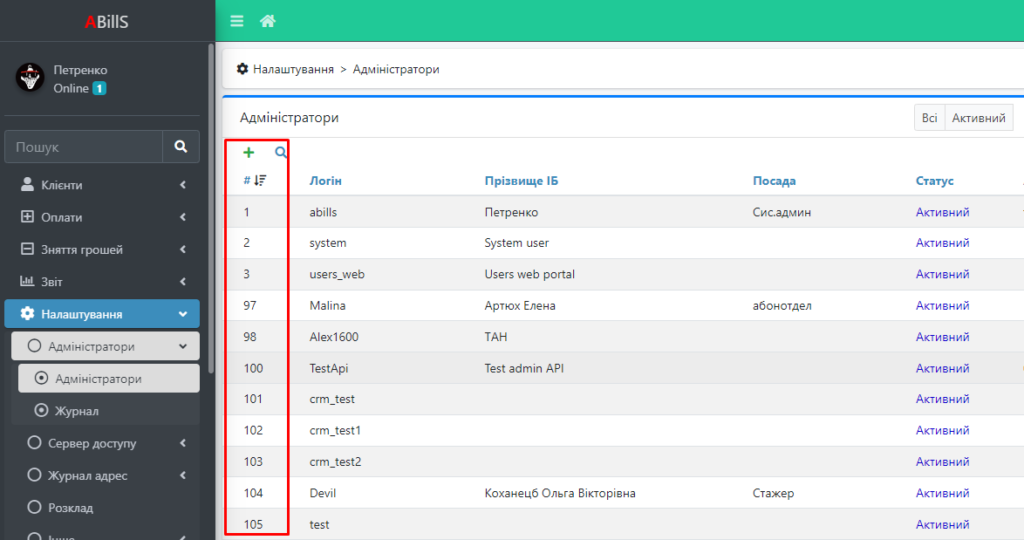
Task: Click the user avatar picture
Action: 29,78
